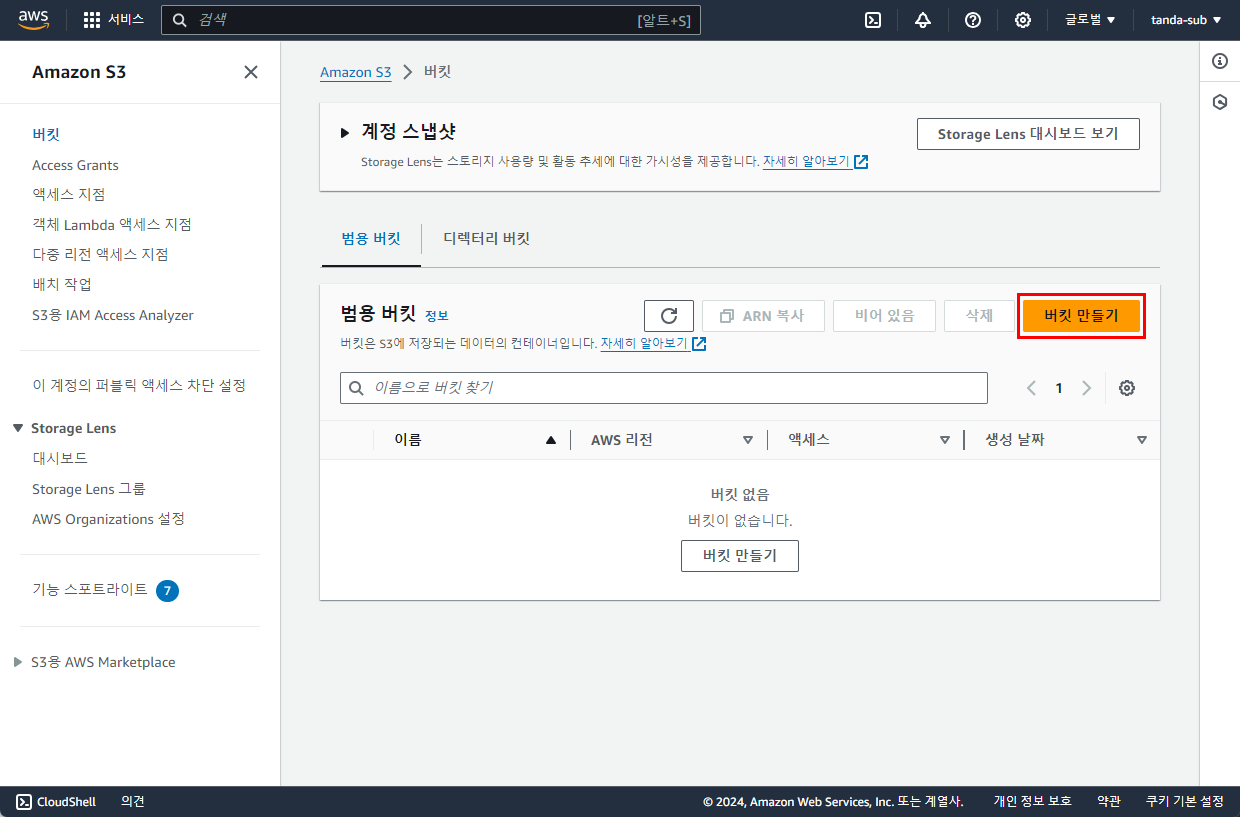The width and height of the screenshot is (1240, 817).
Task: Click Storage Lens 대시보드 보기 button
Action: coord(1028,134)
